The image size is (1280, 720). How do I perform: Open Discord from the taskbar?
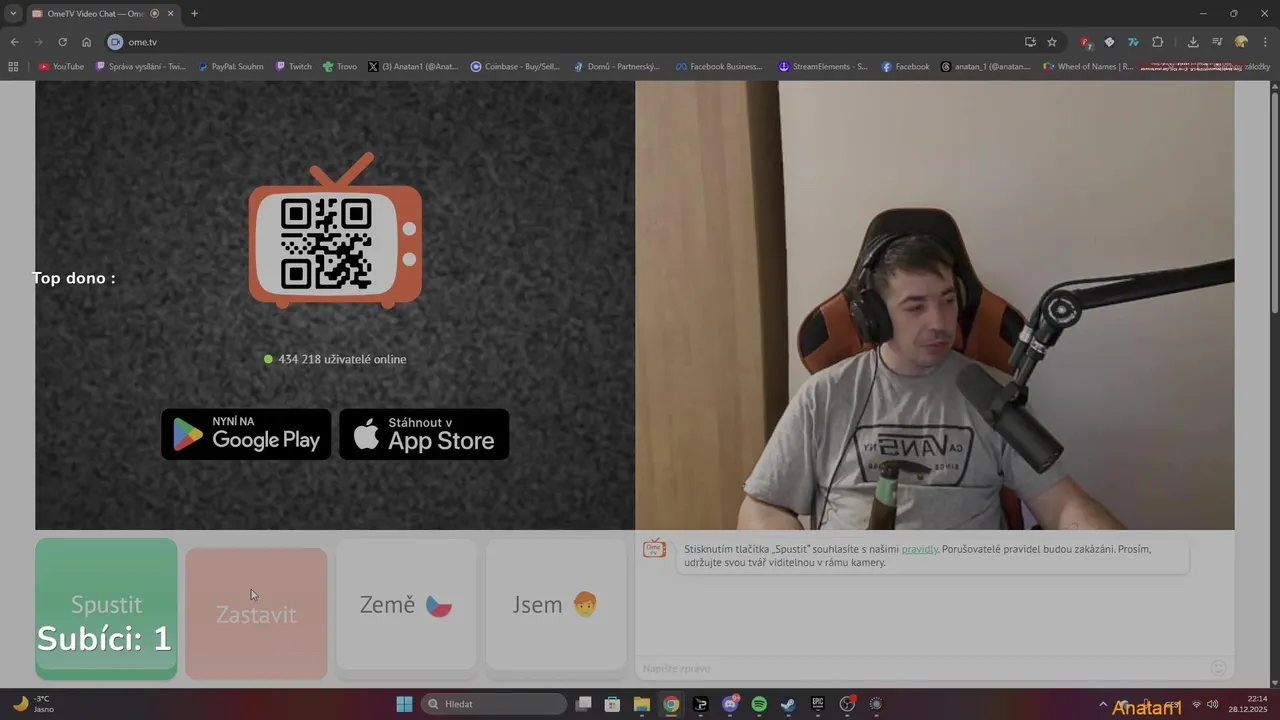(730, 704)
